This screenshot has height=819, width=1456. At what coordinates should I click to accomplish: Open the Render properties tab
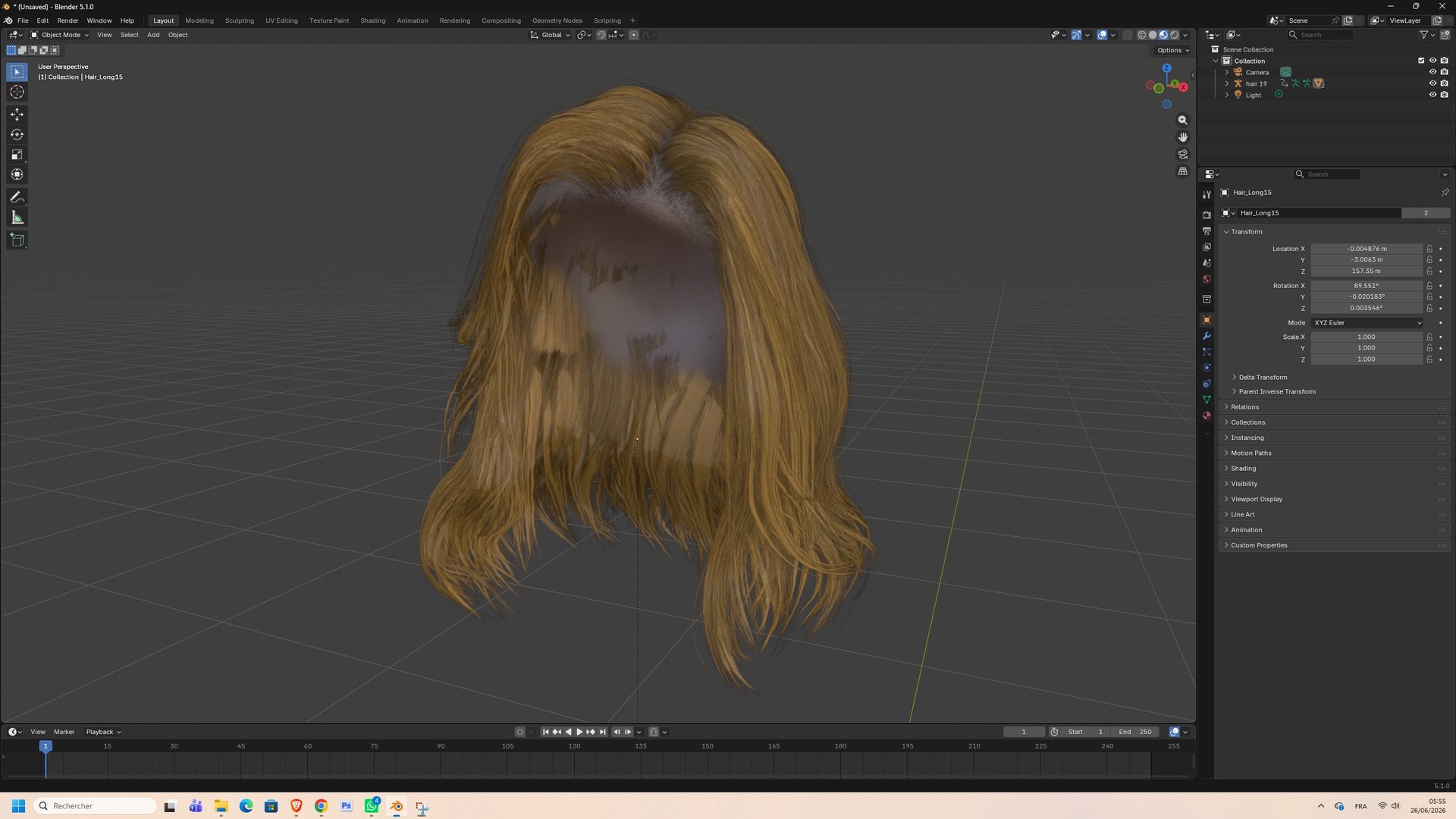click(x=1207, y=215)
